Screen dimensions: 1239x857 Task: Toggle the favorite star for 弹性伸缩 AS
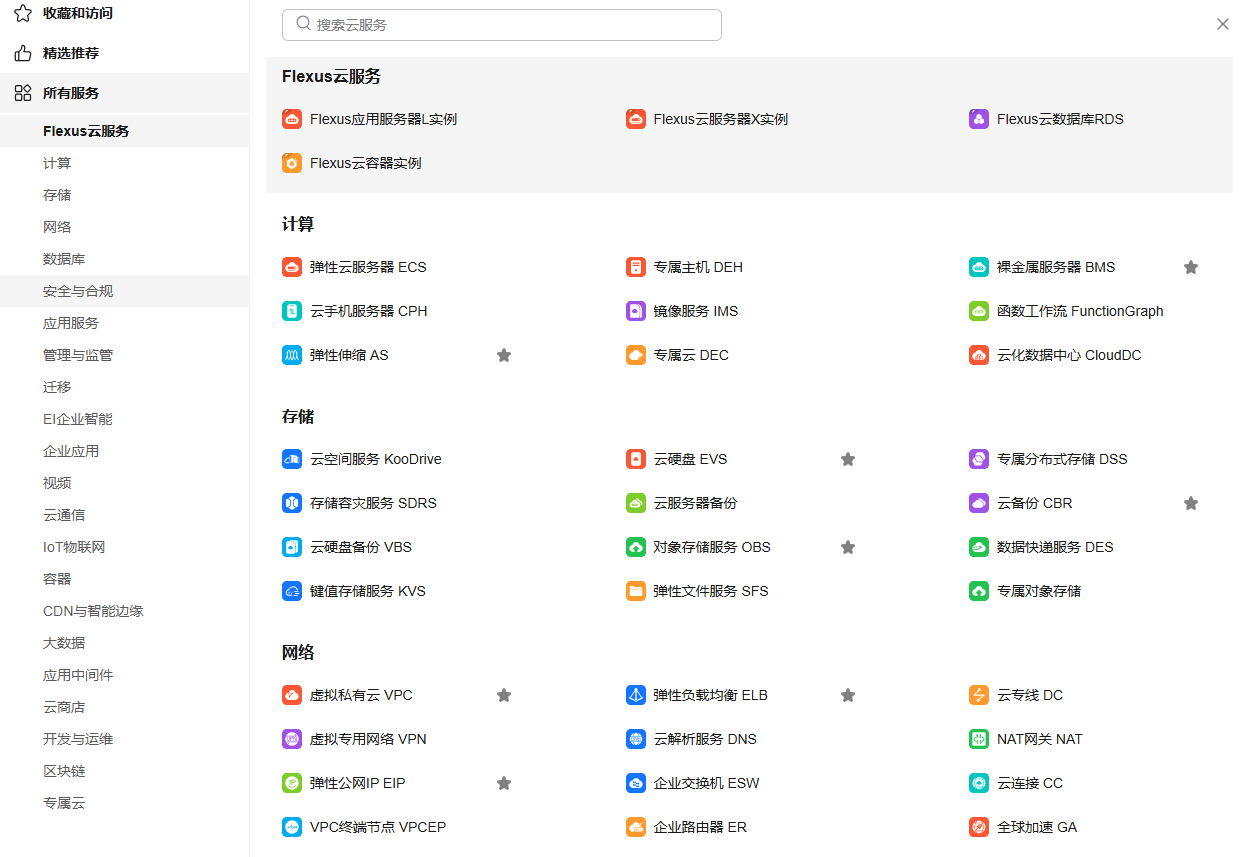point(504,355)
